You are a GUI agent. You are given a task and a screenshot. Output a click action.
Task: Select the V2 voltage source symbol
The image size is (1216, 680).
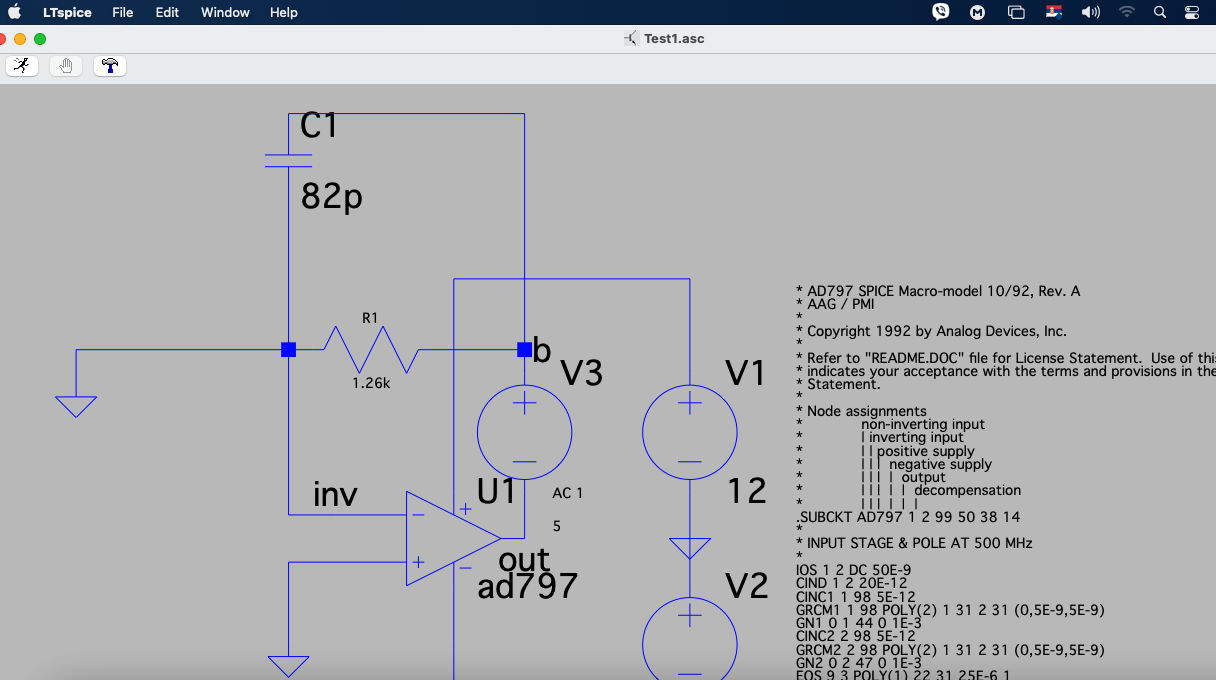[x=689, y=638]
